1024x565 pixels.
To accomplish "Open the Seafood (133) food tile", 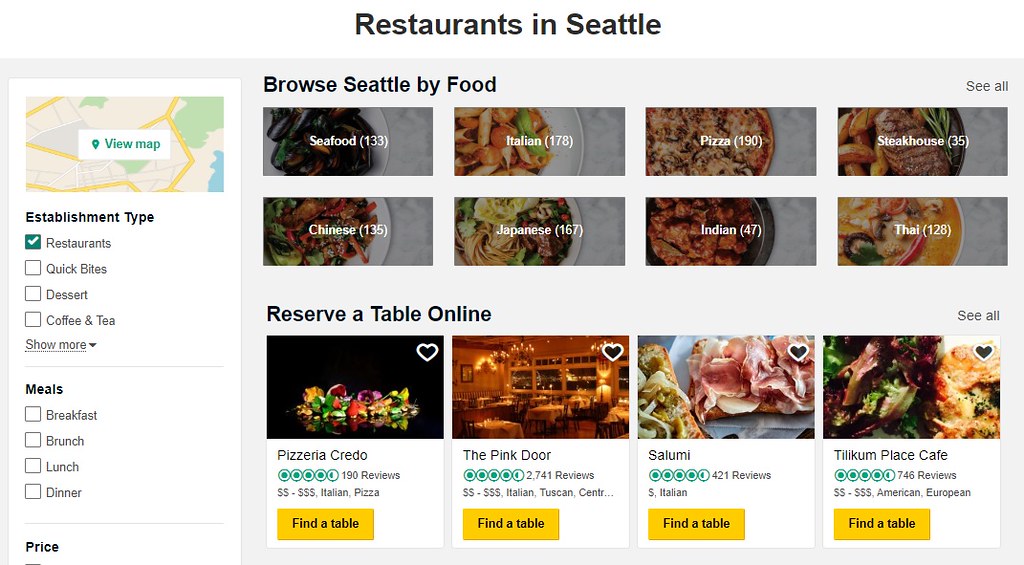I will point(348,141).
